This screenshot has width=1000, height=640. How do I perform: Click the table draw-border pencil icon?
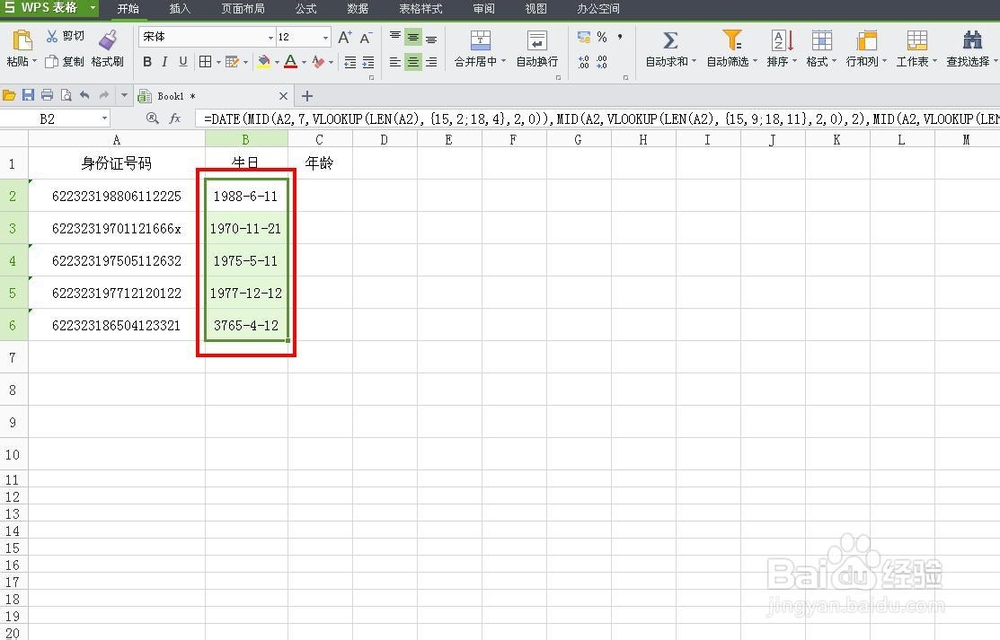[232, 62]
